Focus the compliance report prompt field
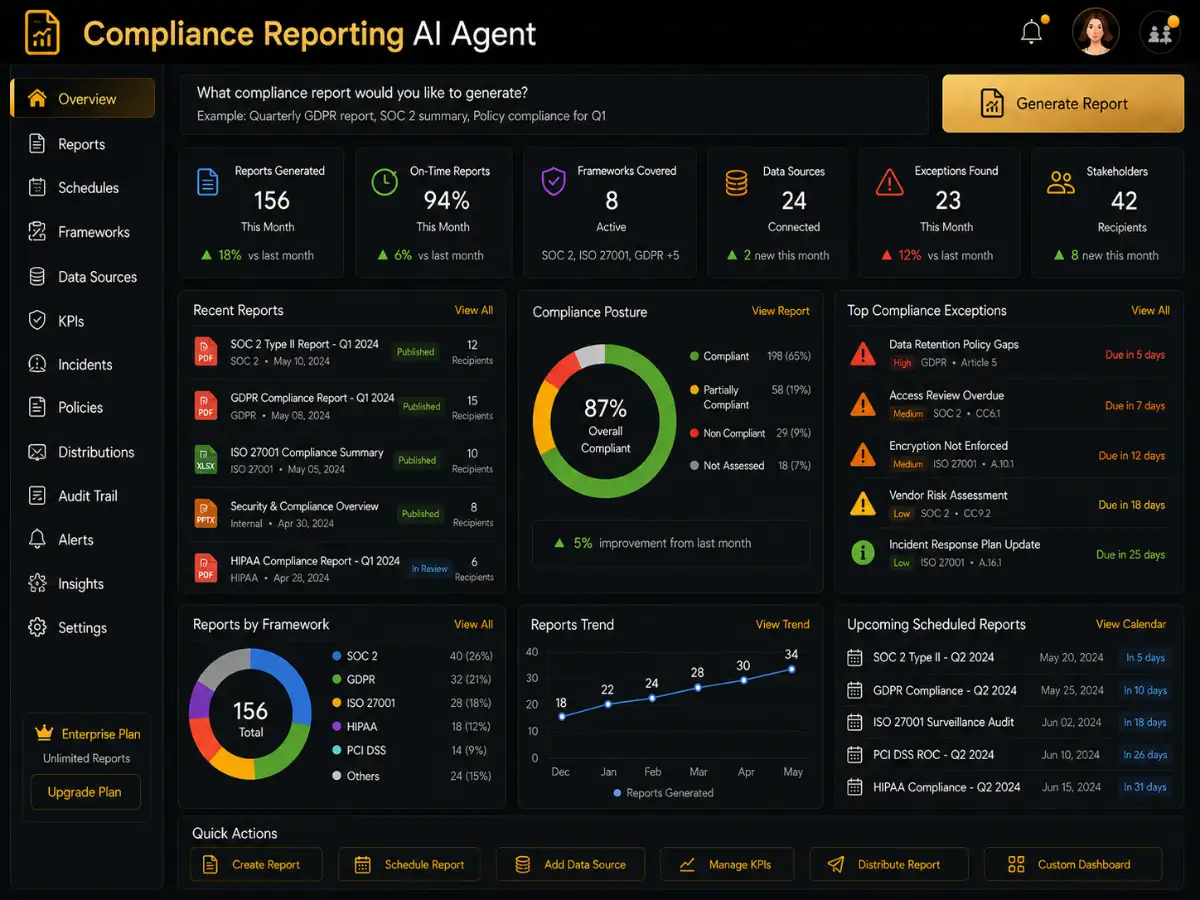This screenshot has height=900, width=1200. 554,104
